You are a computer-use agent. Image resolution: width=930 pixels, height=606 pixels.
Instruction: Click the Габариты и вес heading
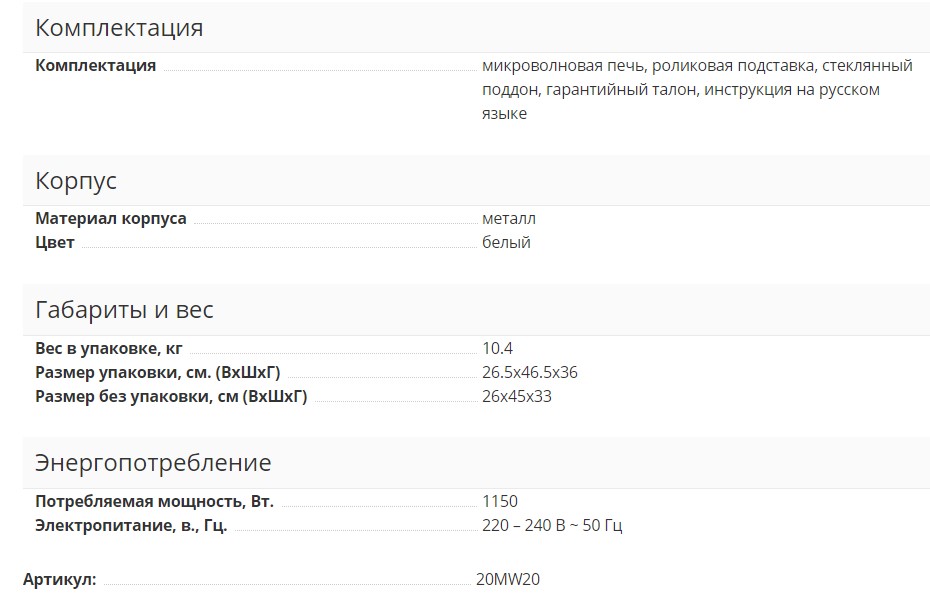124,310
